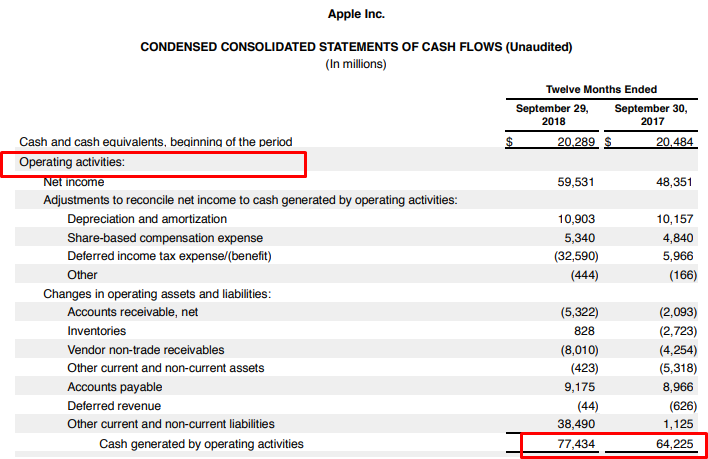Select deferred revenue value (626)
The width and height of the screenshot is (708, 459).
683,406
